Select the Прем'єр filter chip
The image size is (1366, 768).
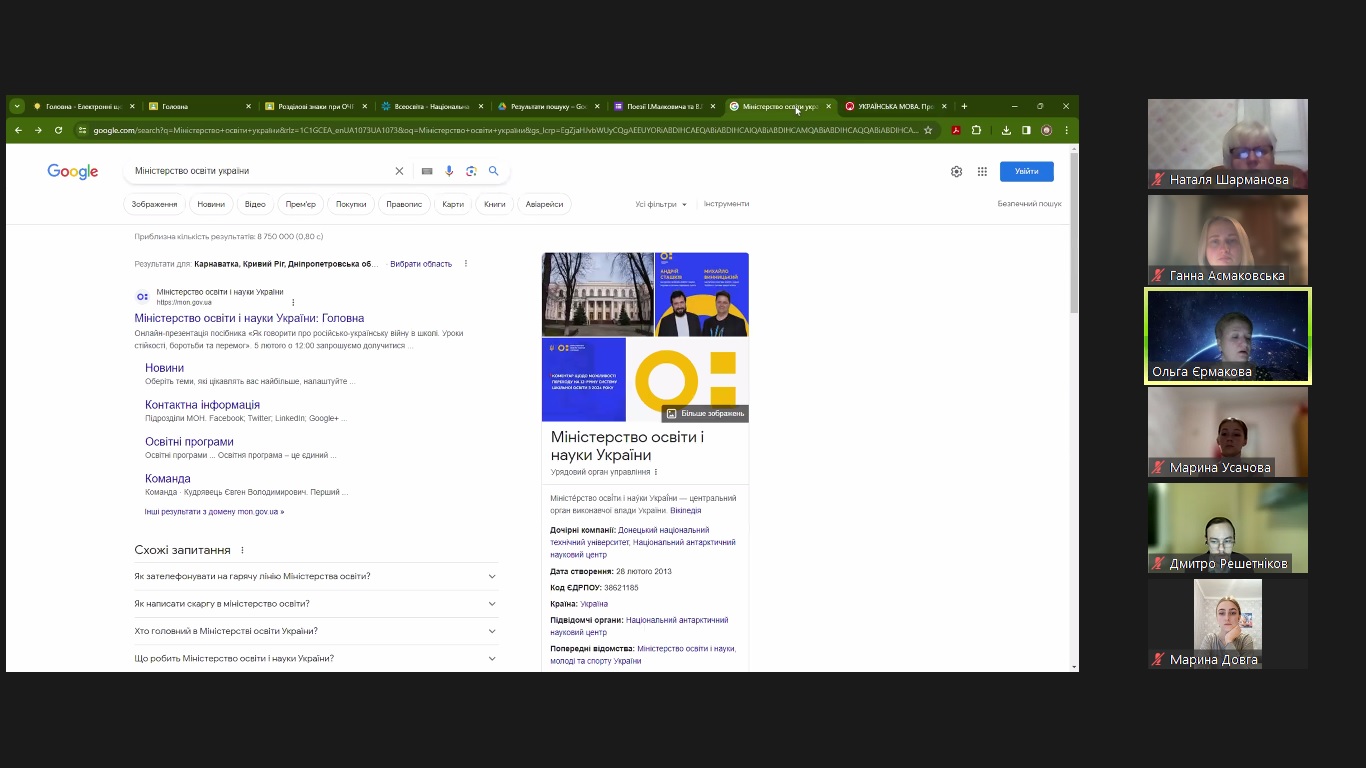pos(300,204)
